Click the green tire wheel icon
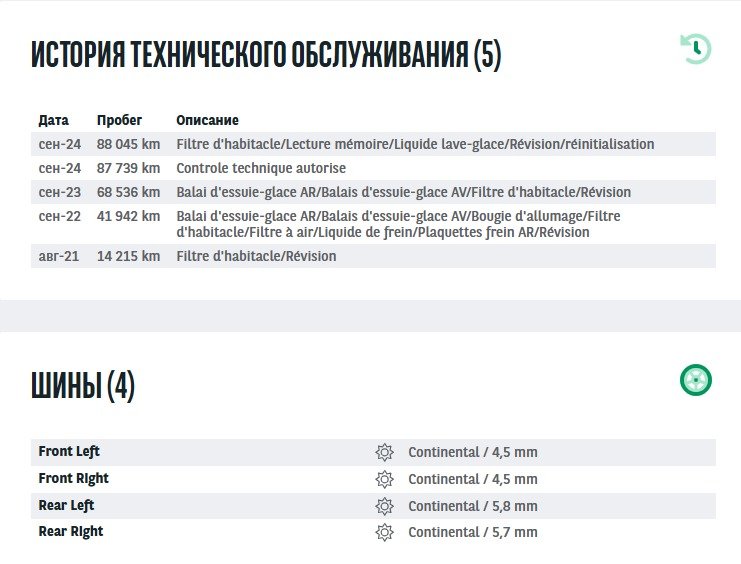Image resolution: width=741 pixels, height=564 pixels. click(x=696, y=380)
